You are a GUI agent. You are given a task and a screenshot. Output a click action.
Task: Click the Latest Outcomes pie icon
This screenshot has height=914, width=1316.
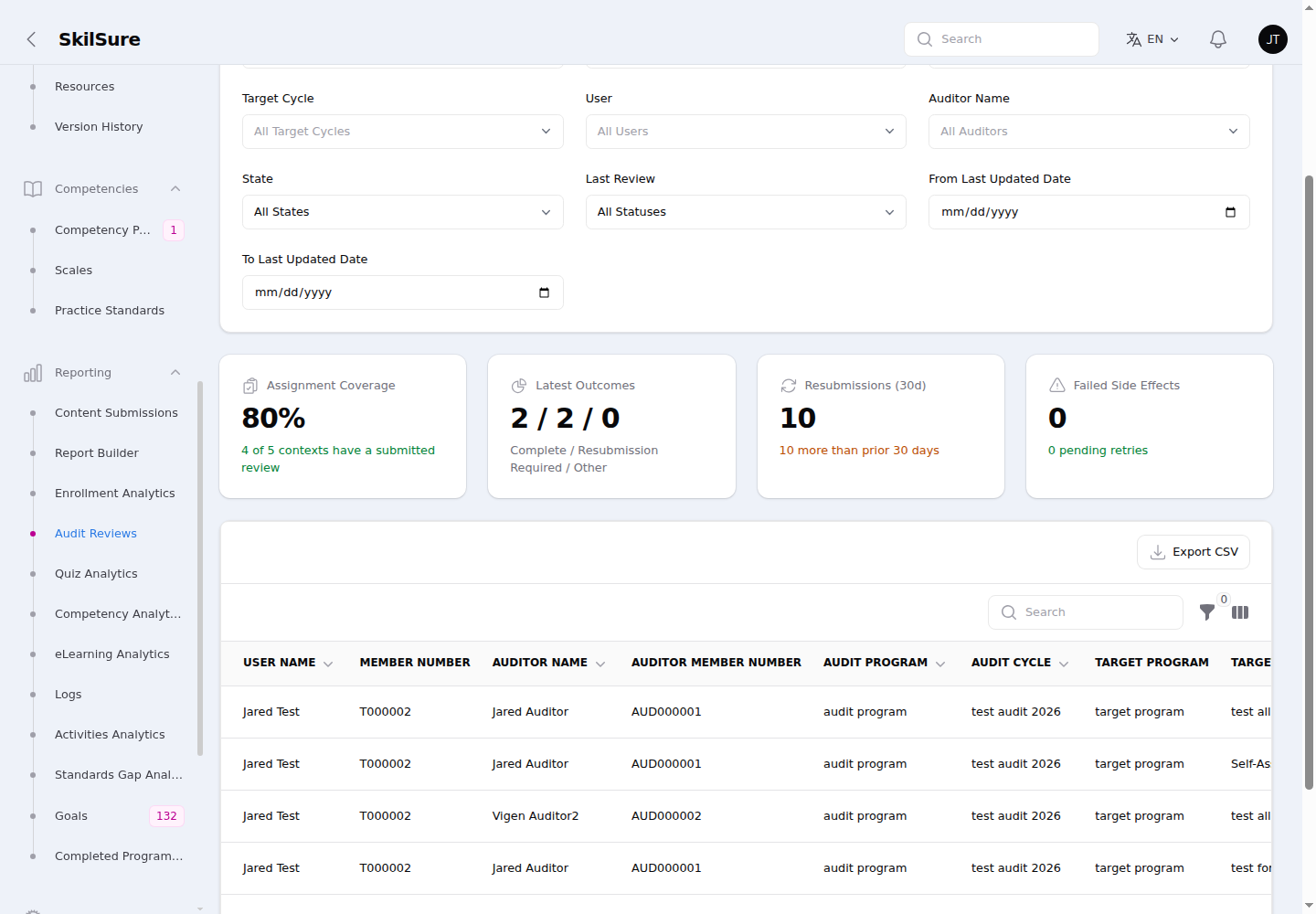click(519, 386)
